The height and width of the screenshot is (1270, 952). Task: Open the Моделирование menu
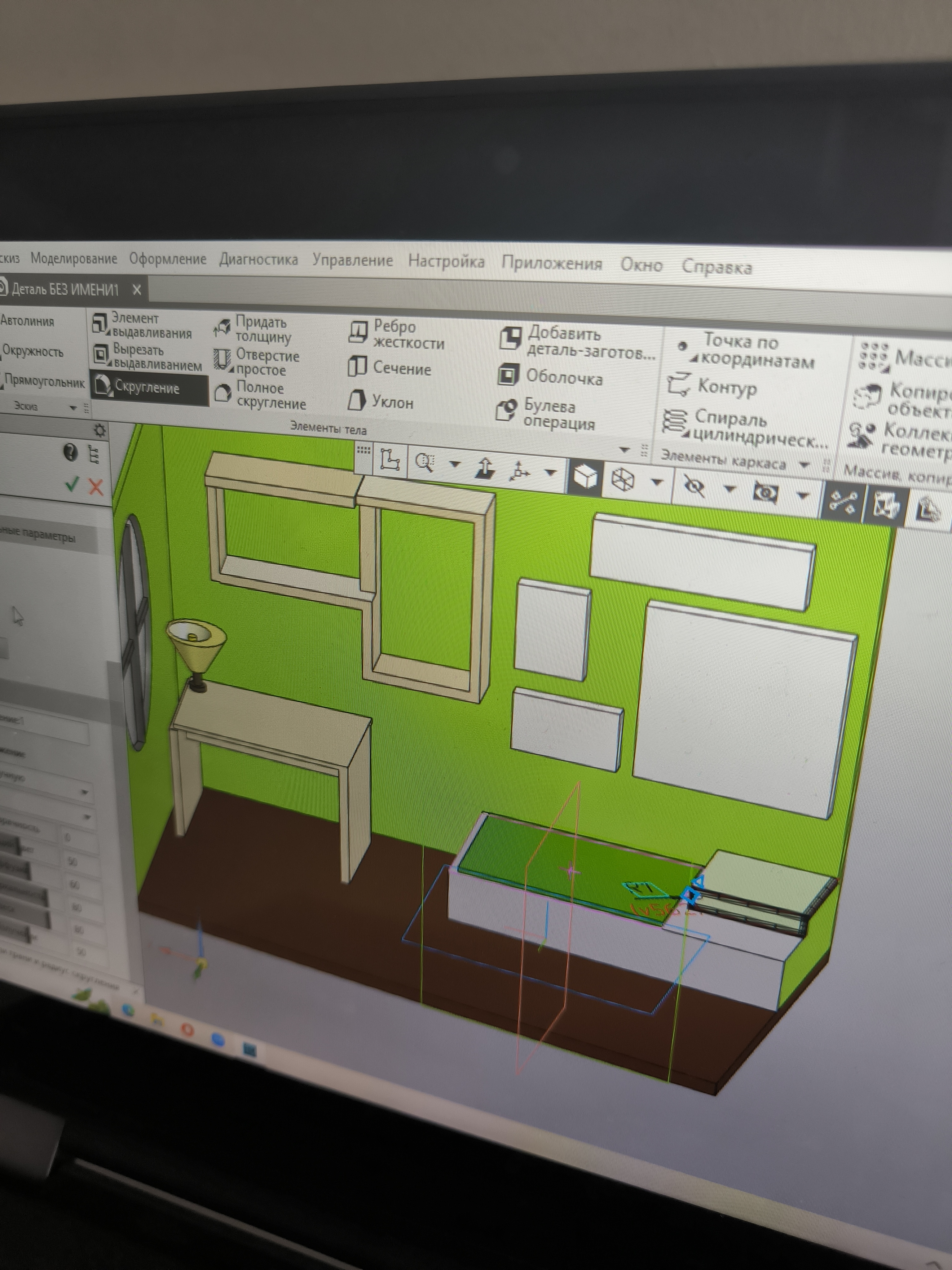coord(73,258)
